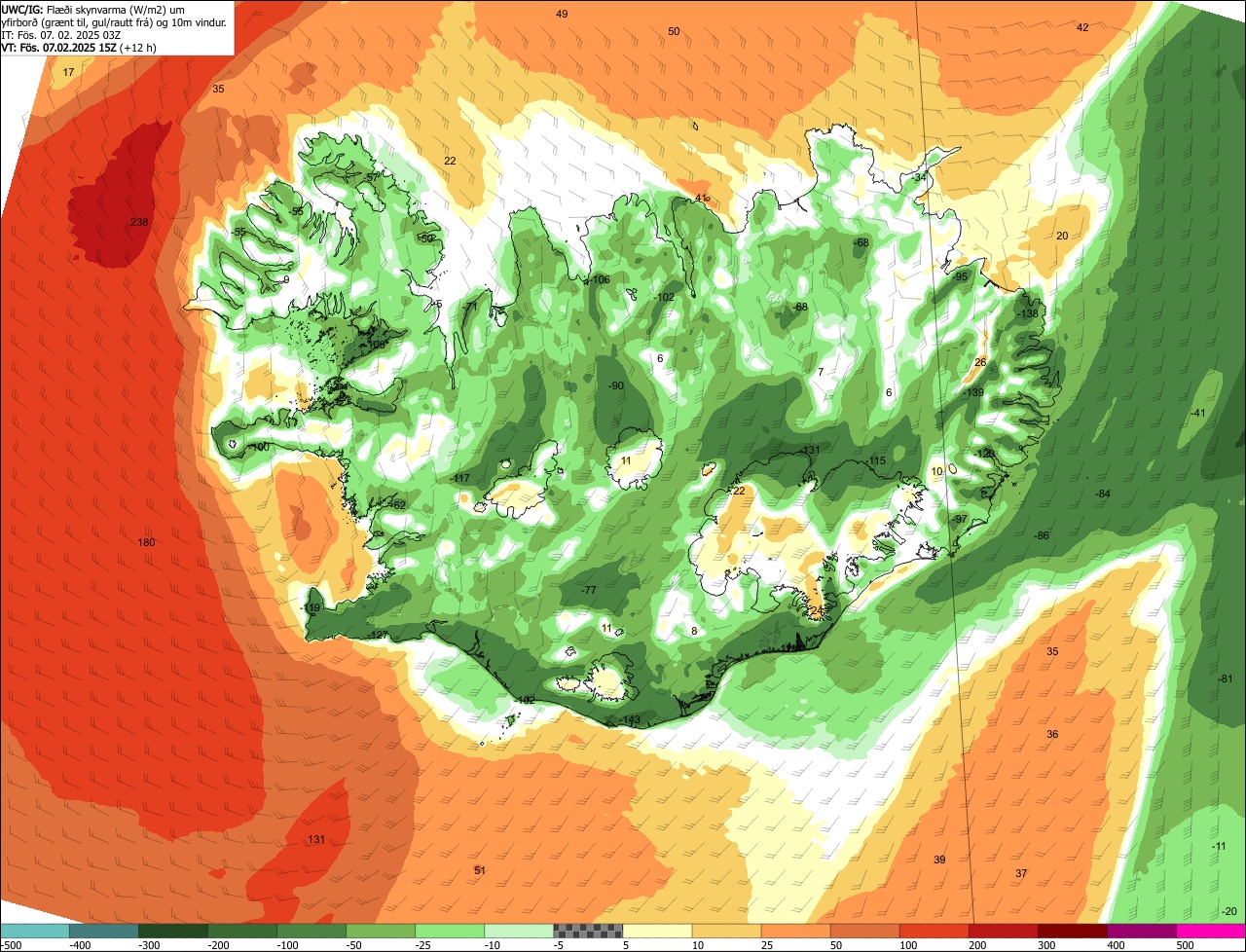This screenshot has height=952, width=1246.
Task: Click the pale yellow 5 to 10 legend swatch
Action: pos(657,931)
